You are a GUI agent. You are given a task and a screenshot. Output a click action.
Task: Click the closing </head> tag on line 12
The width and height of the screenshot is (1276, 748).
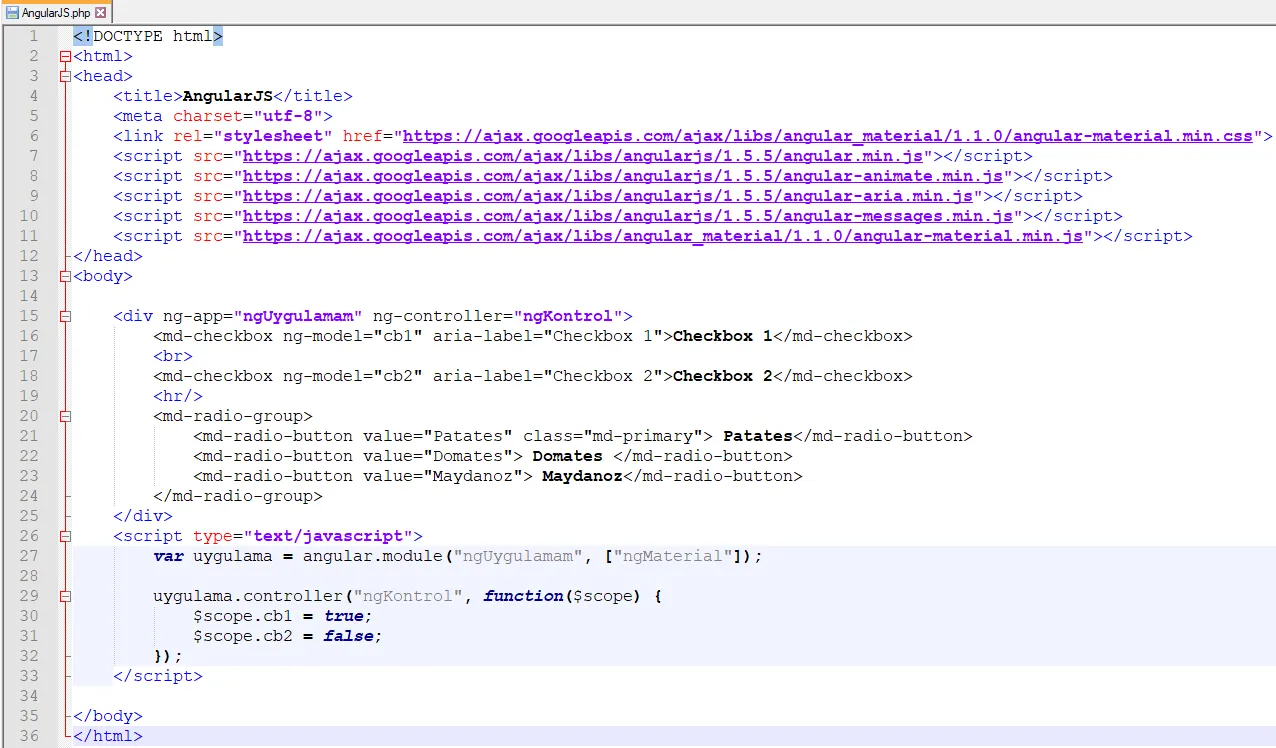[108, 256]
